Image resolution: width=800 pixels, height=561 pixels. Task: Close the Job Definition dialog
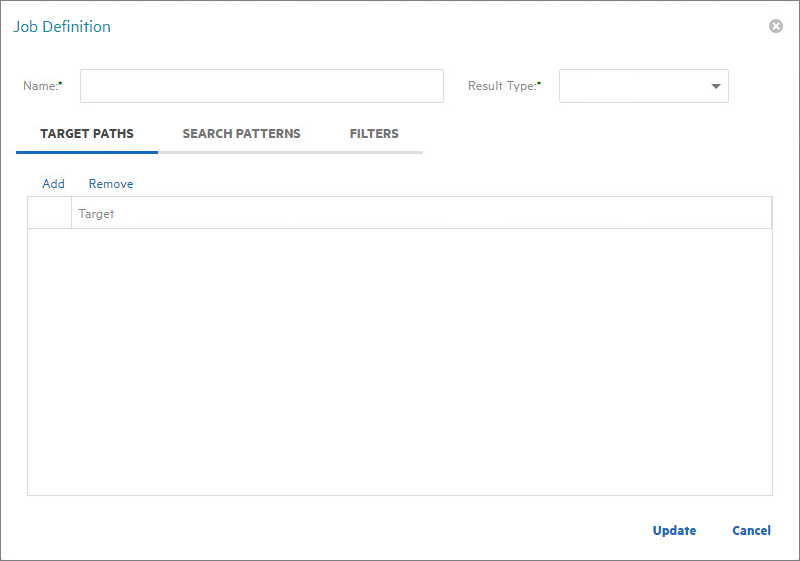click(x=775, y=26)
